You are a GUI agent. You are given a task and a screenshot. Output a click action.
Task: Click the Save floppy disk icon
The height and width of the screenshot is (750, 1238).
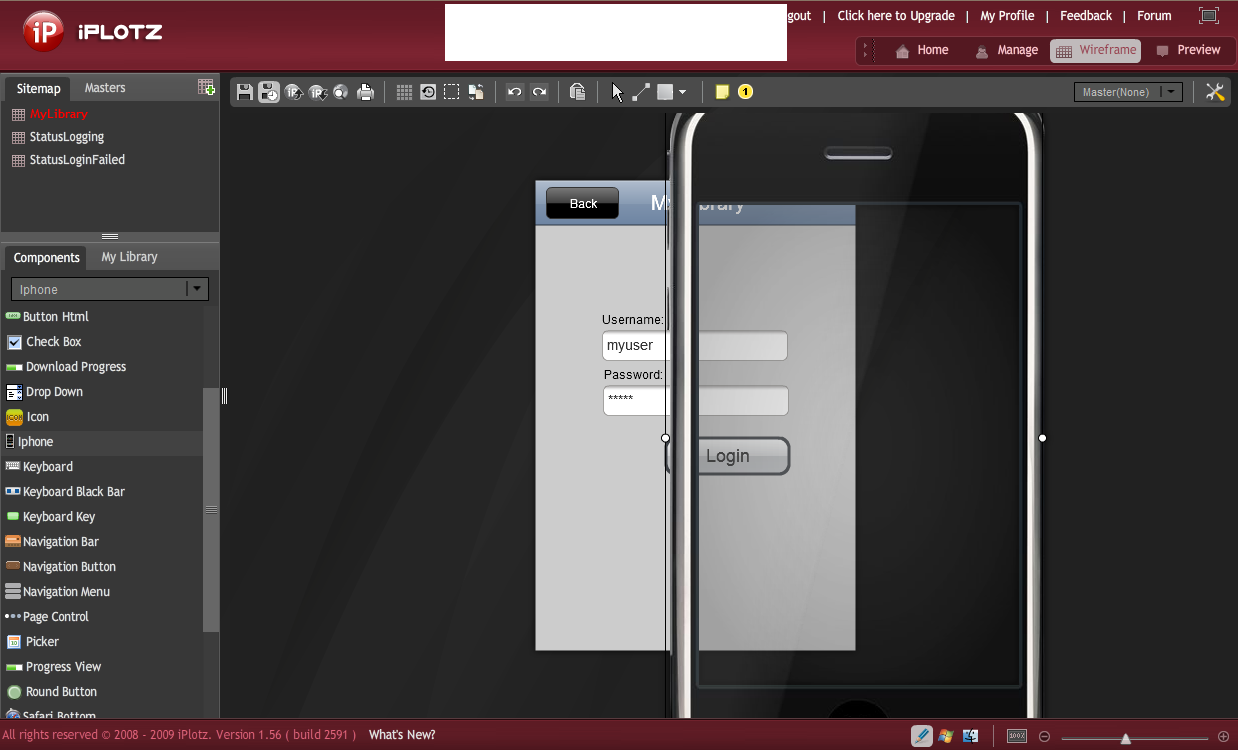245,92
